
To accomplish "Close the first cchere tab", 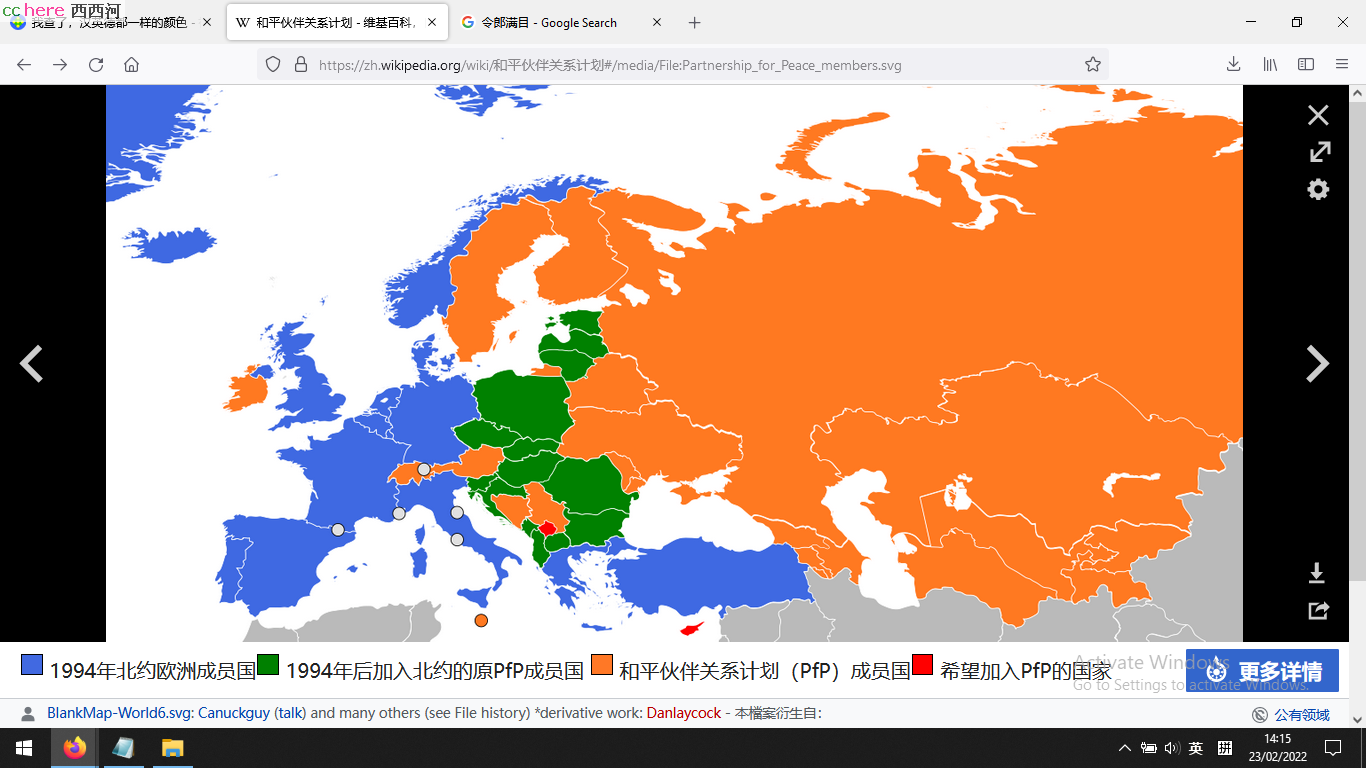I will [x=207, y=22].
